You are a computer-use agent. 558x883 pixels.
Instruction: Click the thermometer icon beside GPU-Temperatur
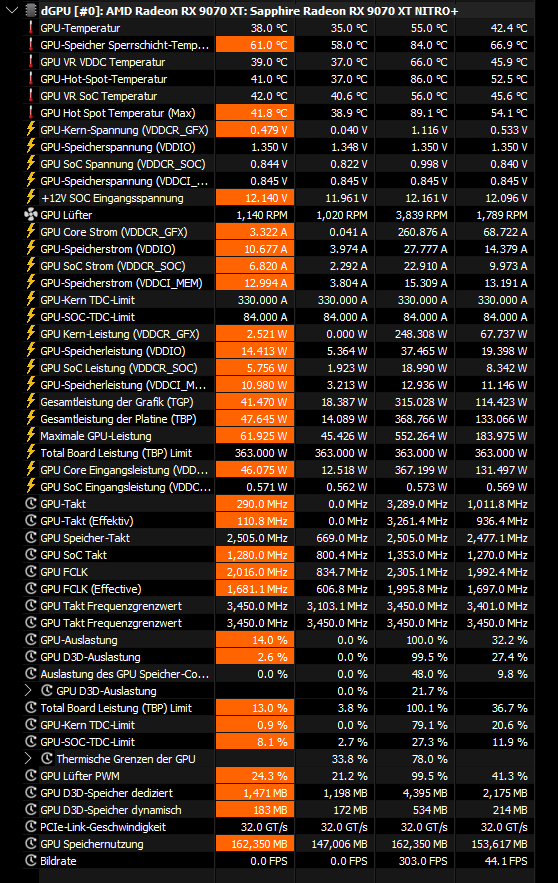click(x=31, y=28)
